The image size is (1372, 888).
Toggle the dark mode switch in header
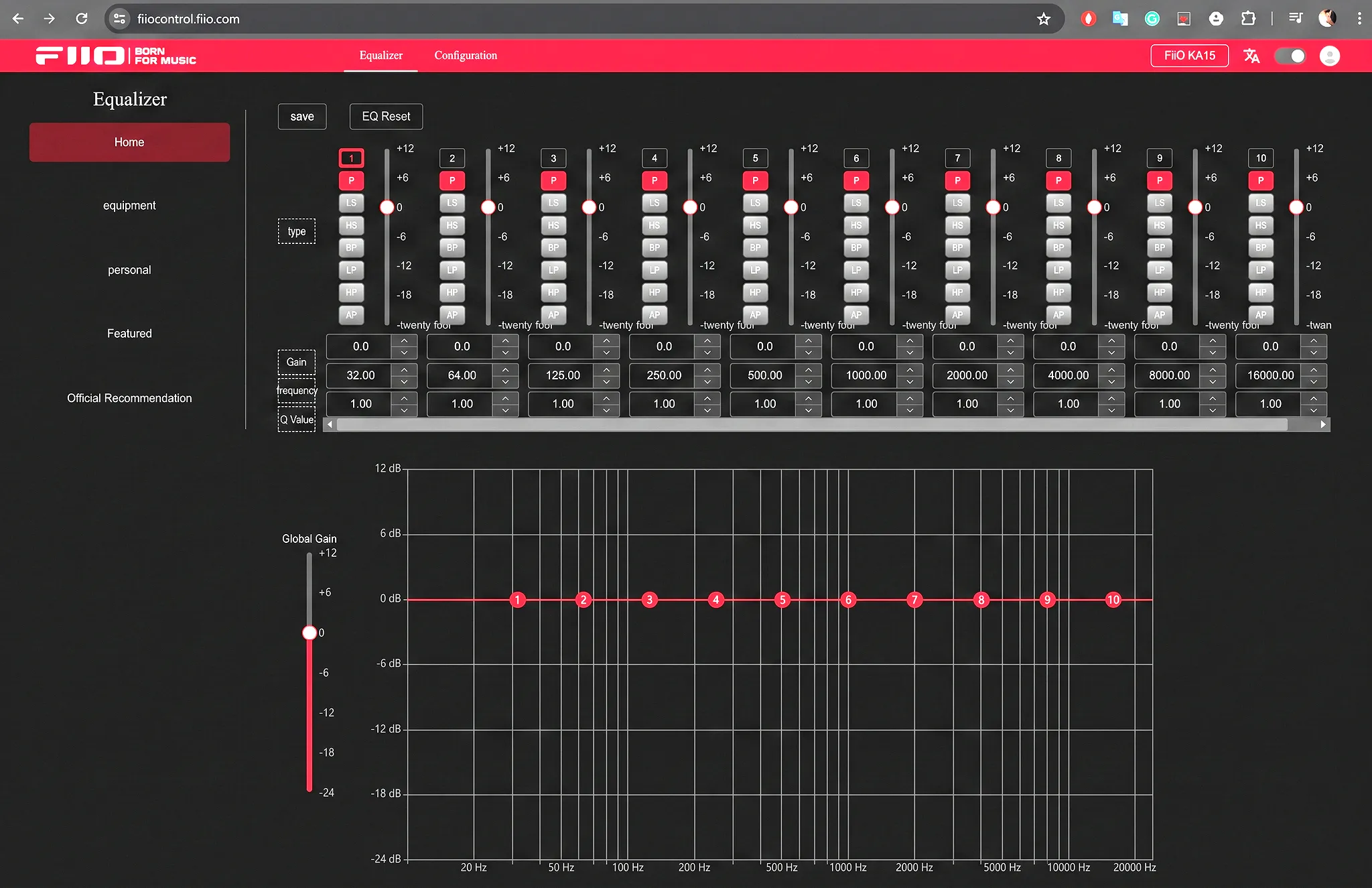[1290, 56]
